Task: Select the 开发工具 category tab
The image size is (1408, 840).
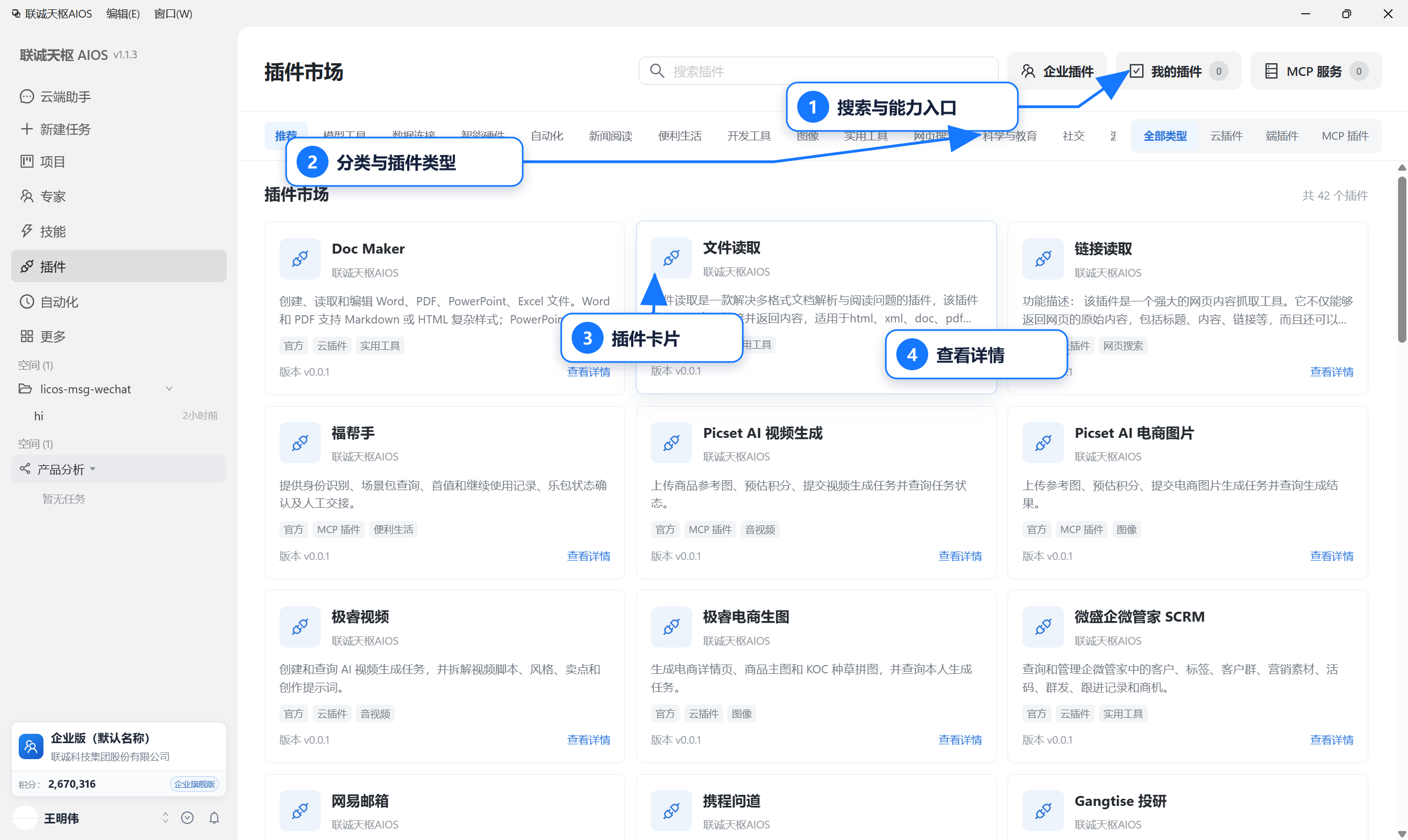Action: tap(749, 136)
